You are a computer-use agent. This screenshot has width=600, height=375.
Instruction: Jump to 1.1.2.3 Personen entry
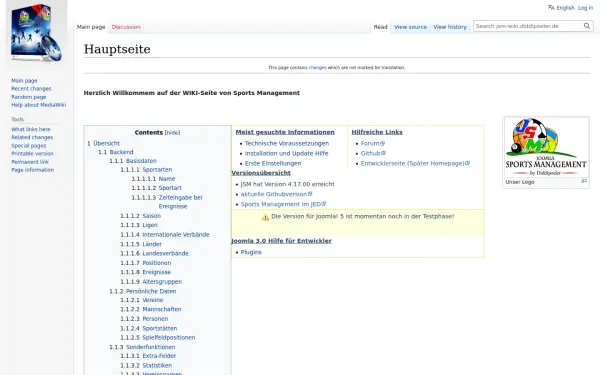click(144, 319)
